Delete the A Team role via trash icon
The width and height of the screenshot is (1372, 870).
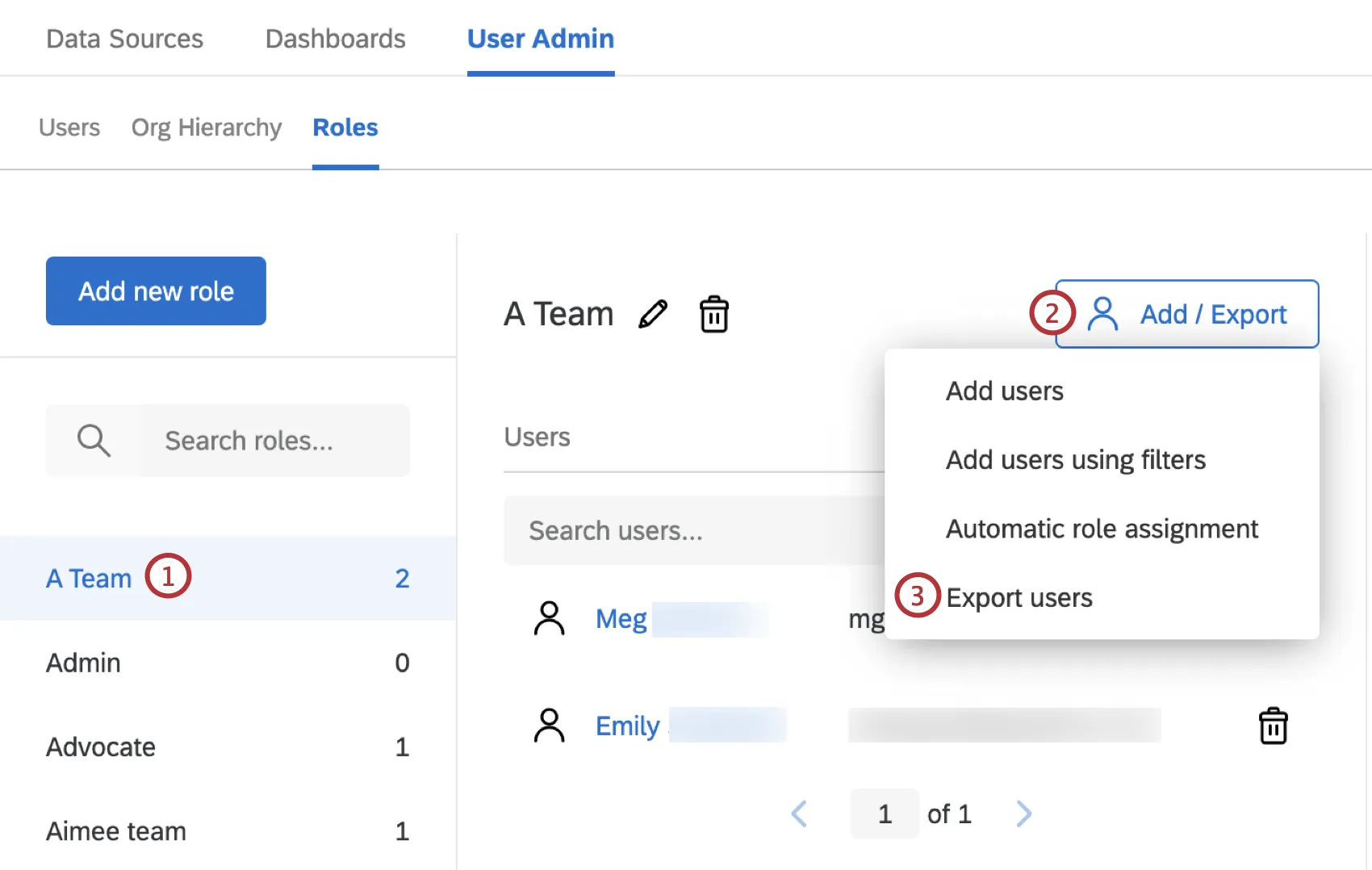coord(713,314)
